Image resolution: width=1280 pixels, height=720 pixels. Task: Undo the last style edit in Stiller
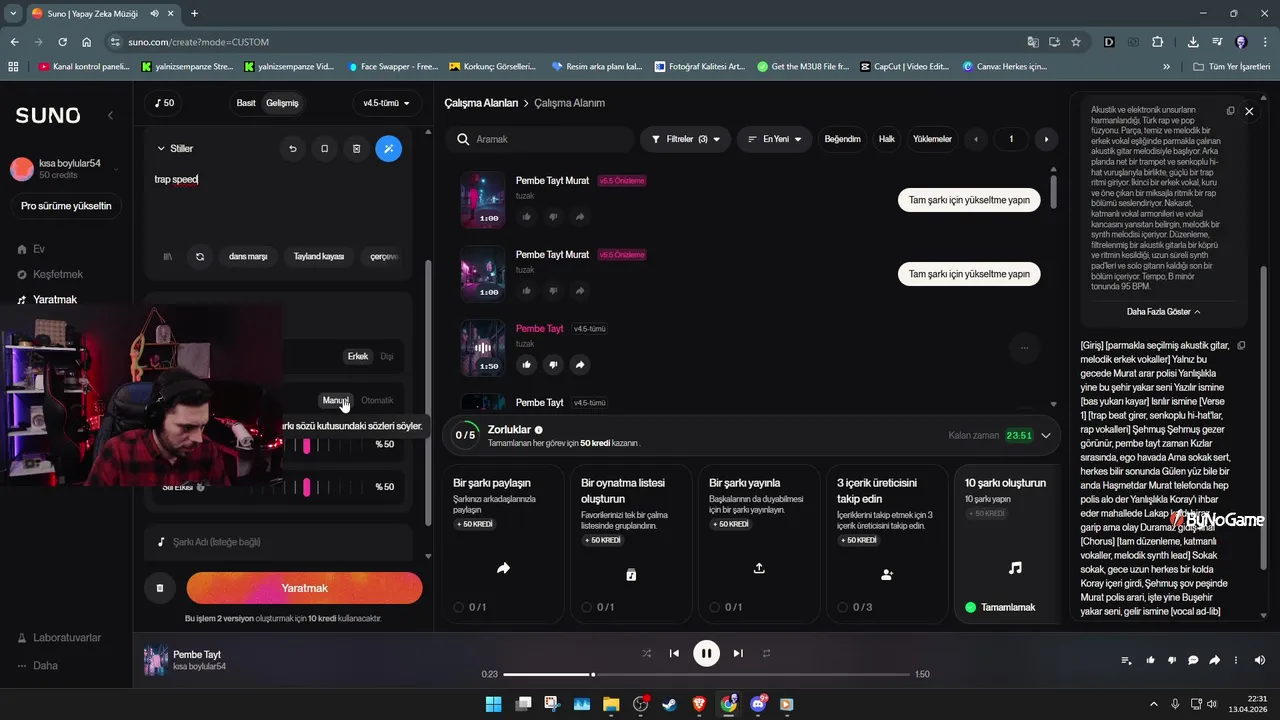tap(293, 149)
